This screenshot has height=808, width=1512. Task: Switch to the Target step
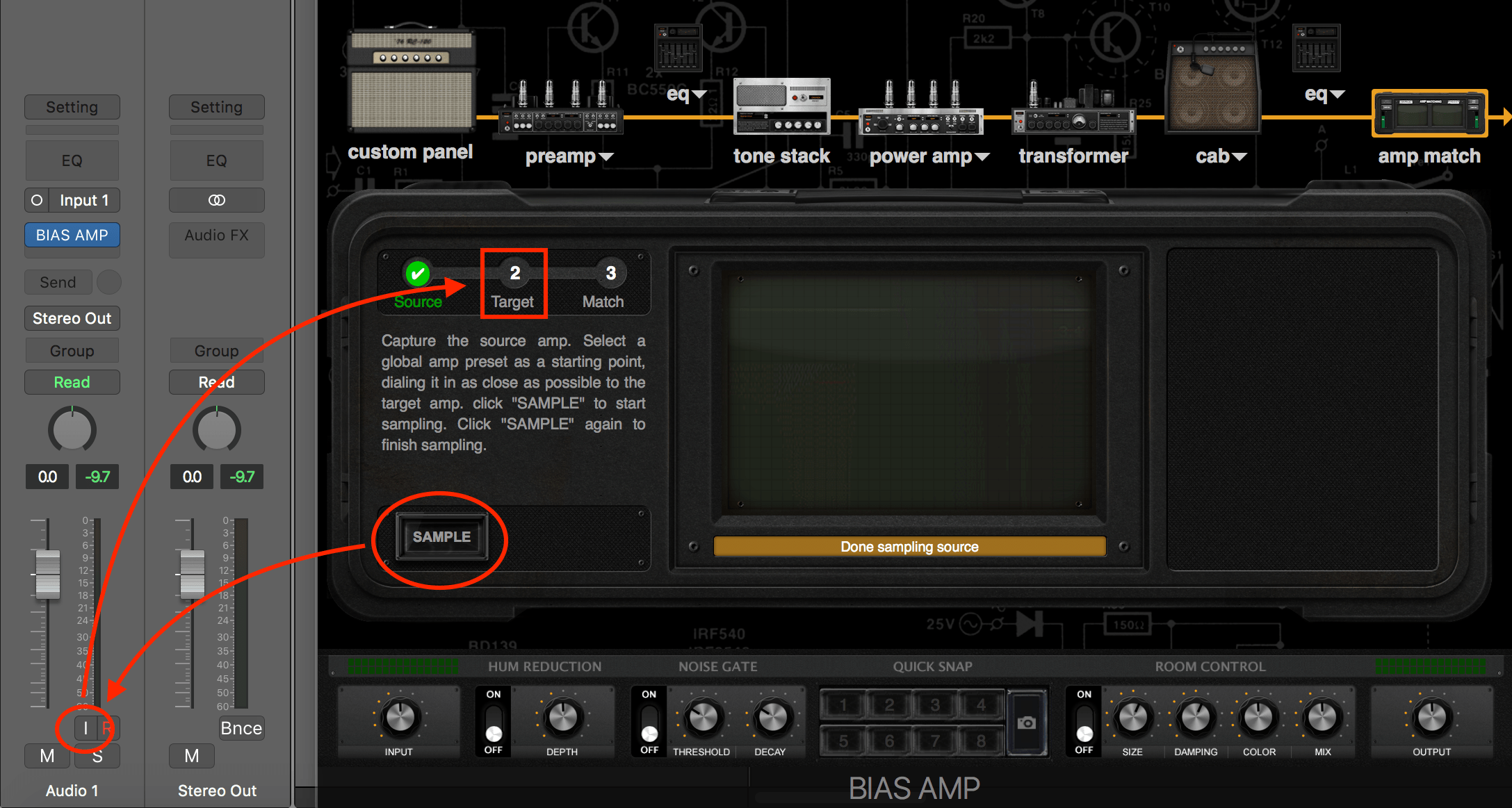point(514,273)
